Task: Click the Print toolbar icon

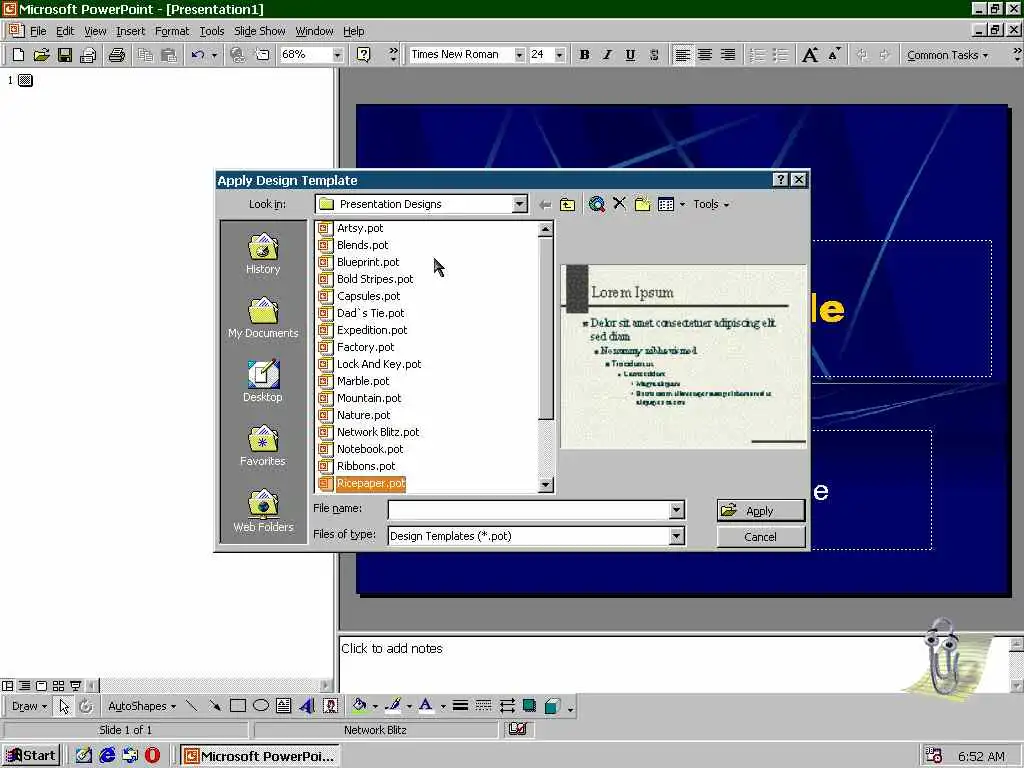Action: tap(117, 55)
